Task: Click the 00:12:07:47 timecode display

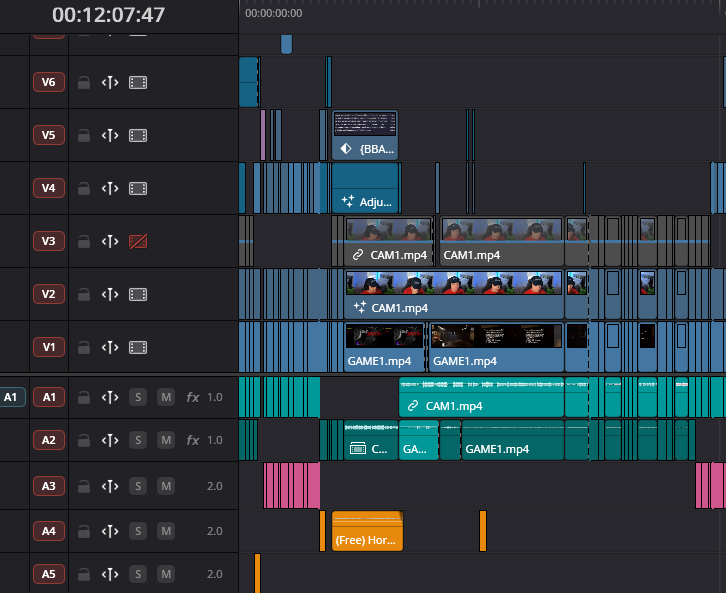Action: point(108,15)
